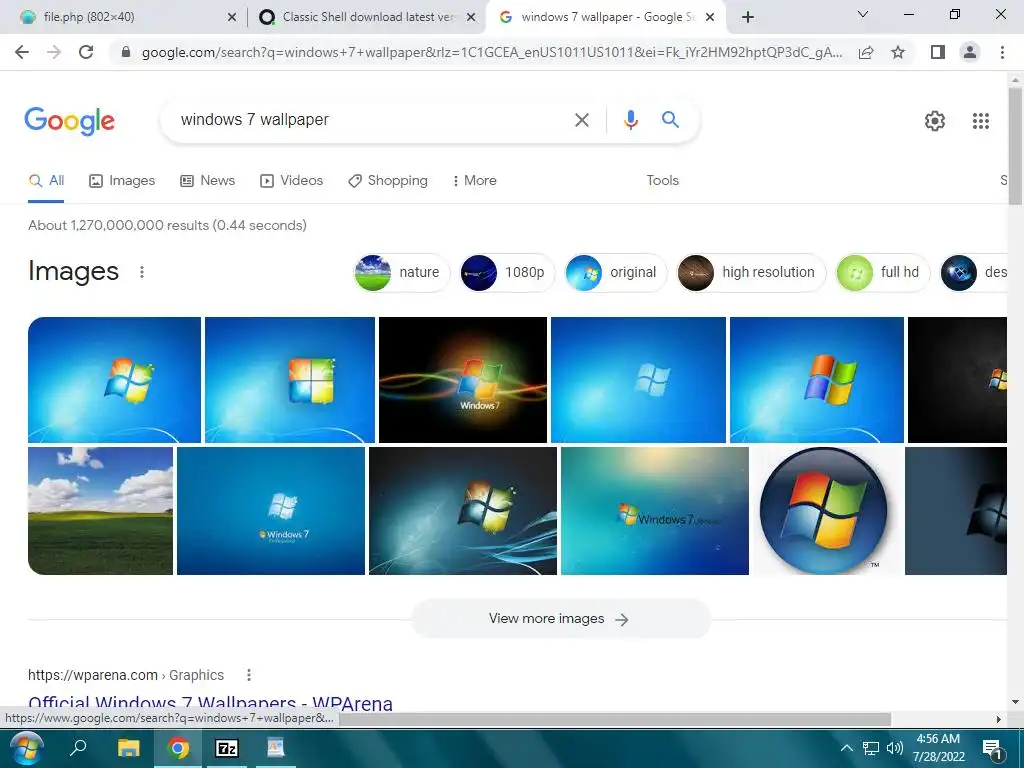Open the network tray icon
Screen dimensions: 1024x768
pos(871,748)
